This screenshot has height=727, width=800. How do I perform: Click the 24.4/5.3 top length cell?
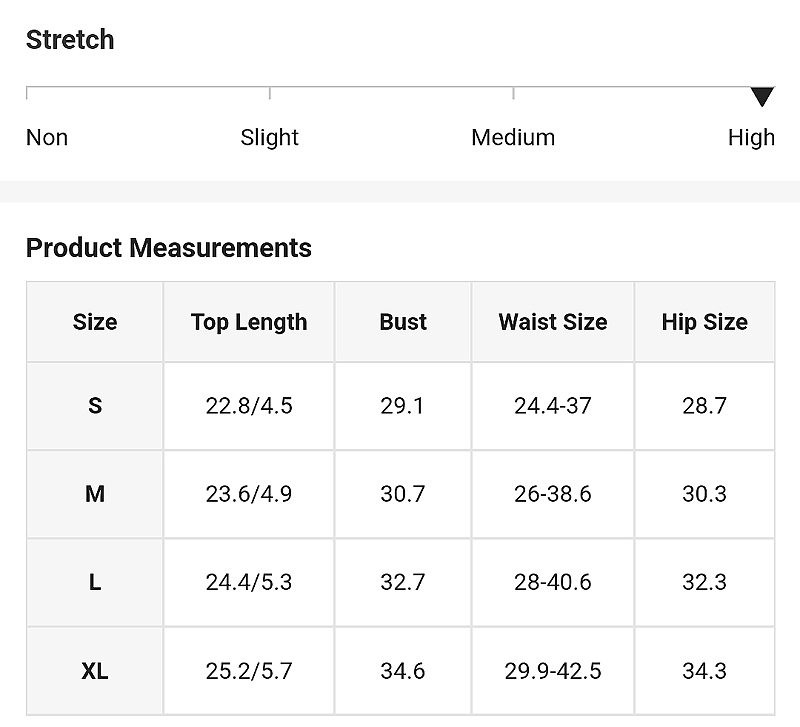pyautogui.click(x=249, y=582)
